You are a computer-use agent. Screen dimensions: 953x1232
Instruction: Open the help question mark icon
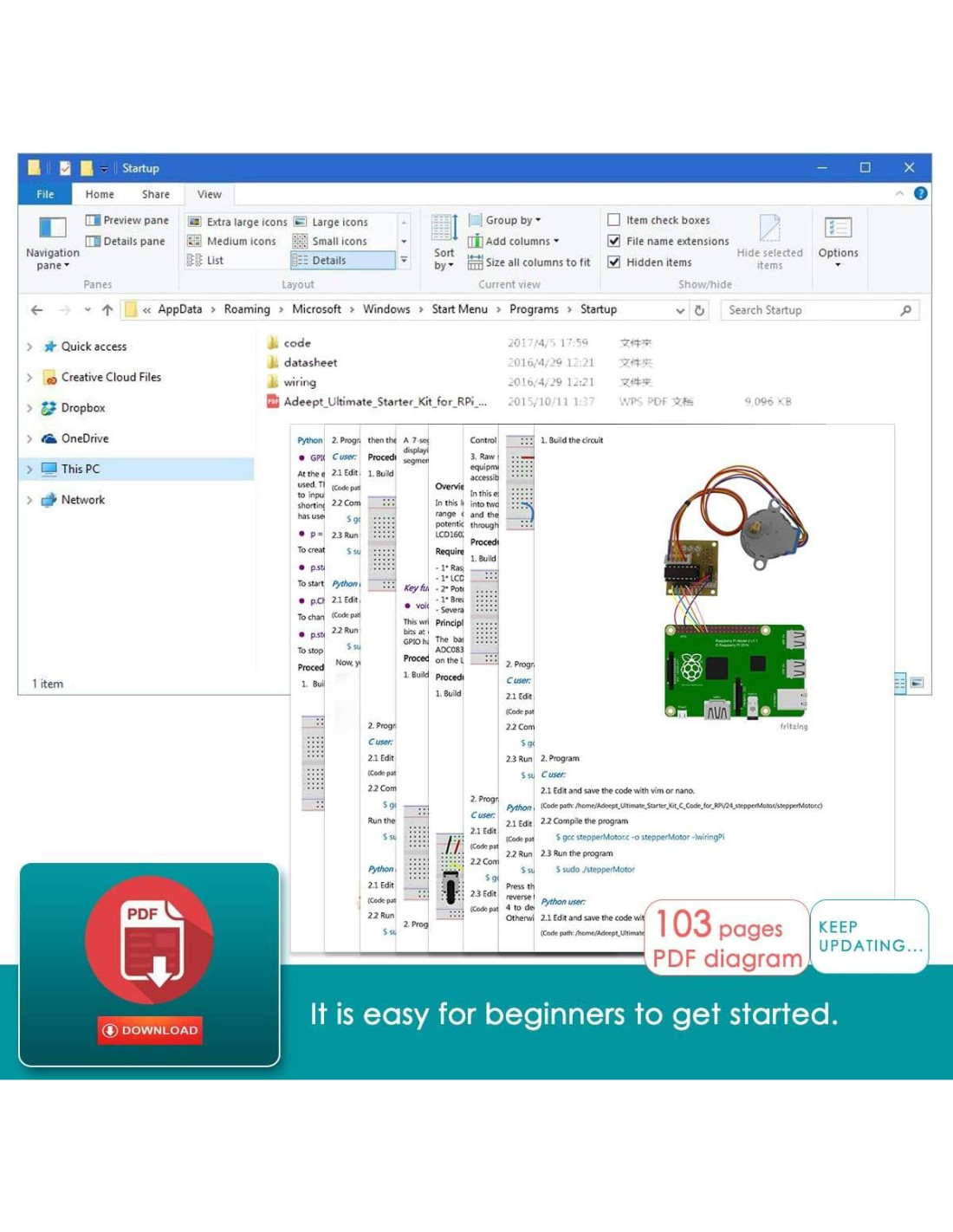(x=920, y=194)
